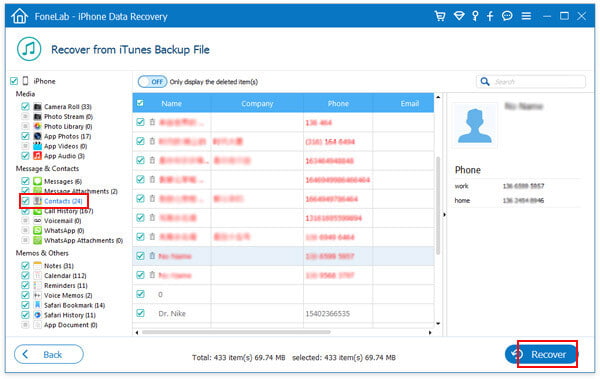Click the Recover button

(x=541, y=354)
